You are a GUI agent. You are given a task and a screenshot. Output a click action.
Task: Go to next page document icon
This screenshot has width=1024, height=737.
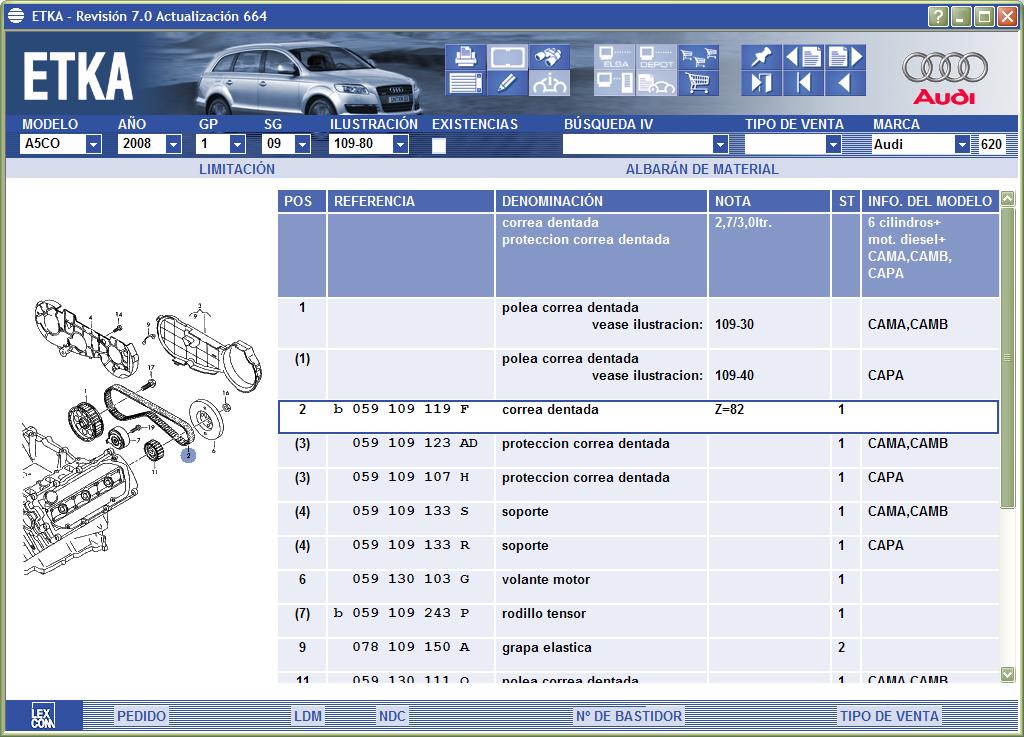[845, 57]
